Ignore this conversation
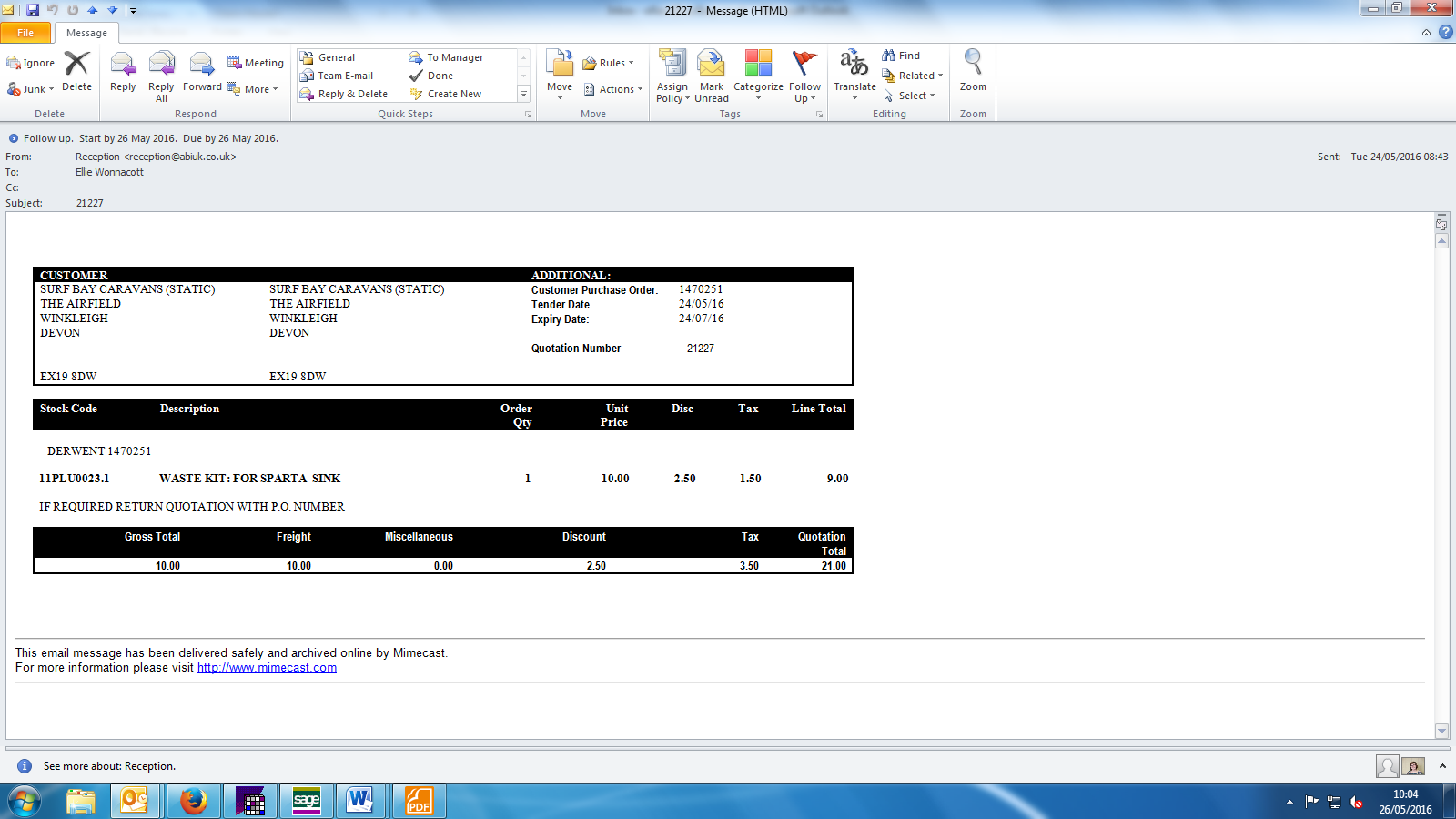 point(31,63)
